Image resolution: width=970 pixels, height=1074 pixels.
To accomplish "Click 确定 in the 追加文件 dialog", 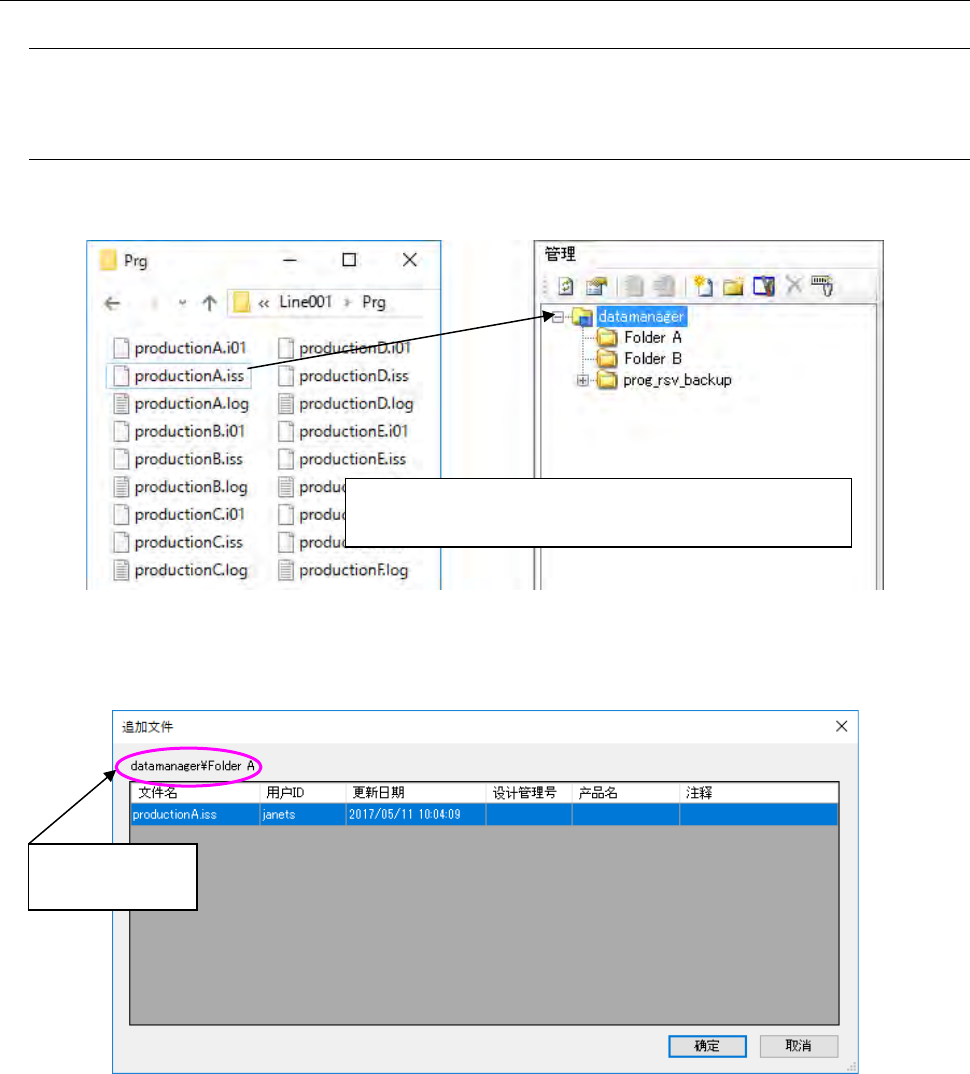I will tap(707, 1046).
